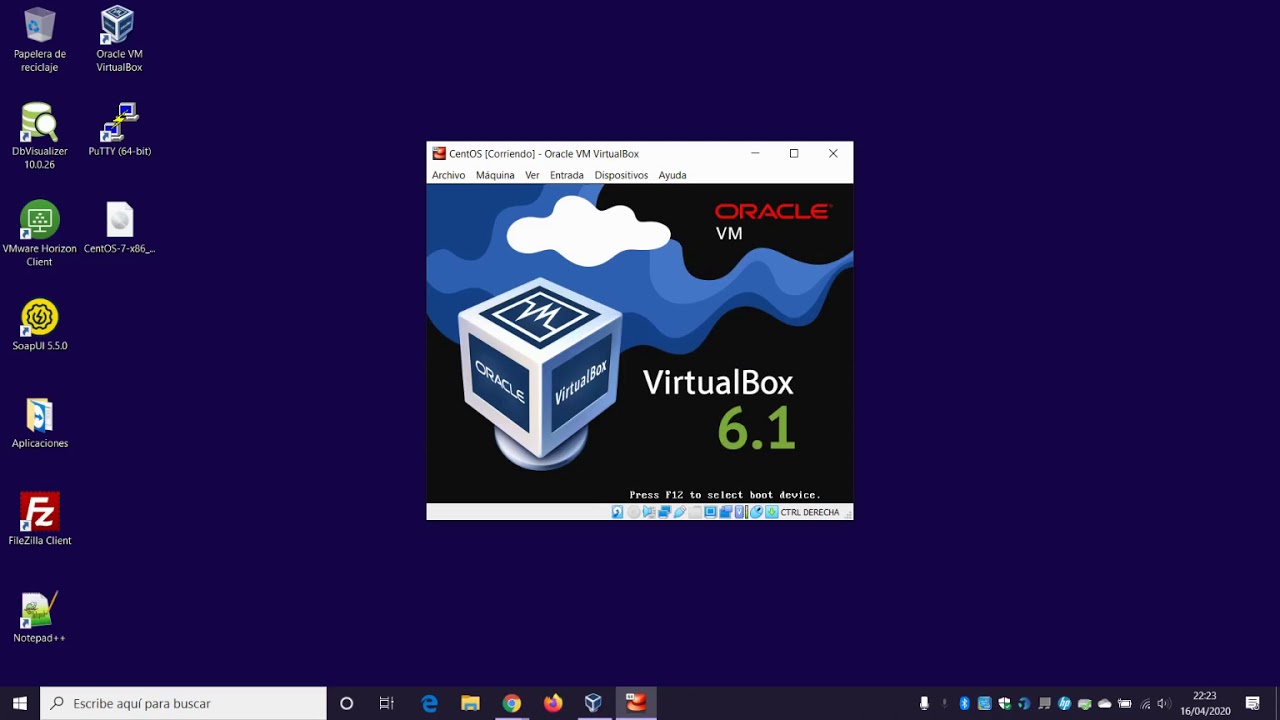Open the Dispositivos menu

point(621,175)
